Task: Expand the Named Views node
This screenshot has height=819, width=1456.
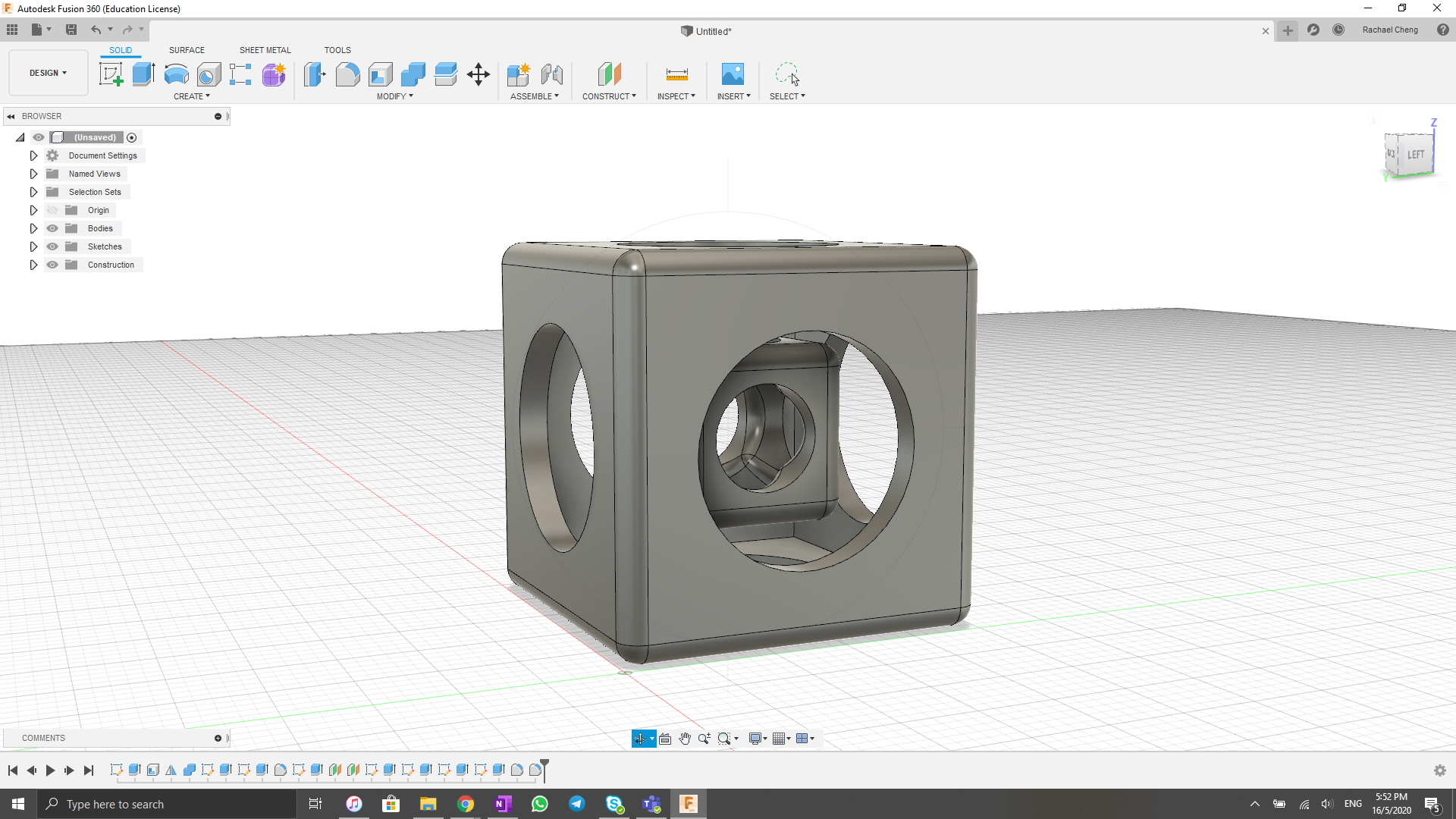Action: pyautogui.click(x=33, y=174)
